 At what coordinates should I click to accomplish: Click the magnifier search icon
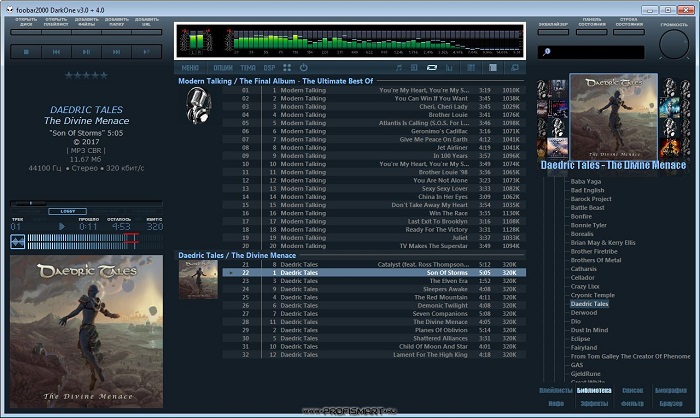[x=546, y=52]
